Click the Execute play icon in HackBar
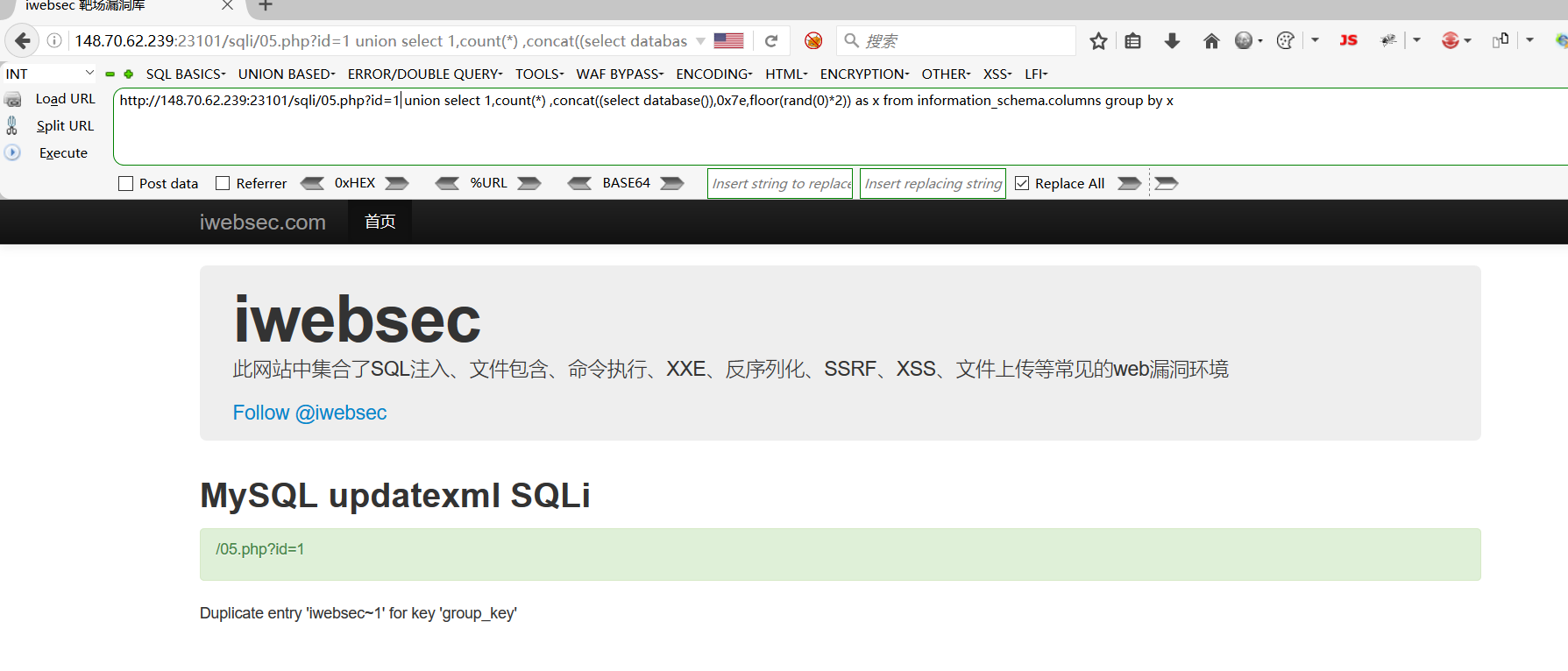Image resolution: width=1568 pixels, height=671 pixels. click(x=12, y=152)
